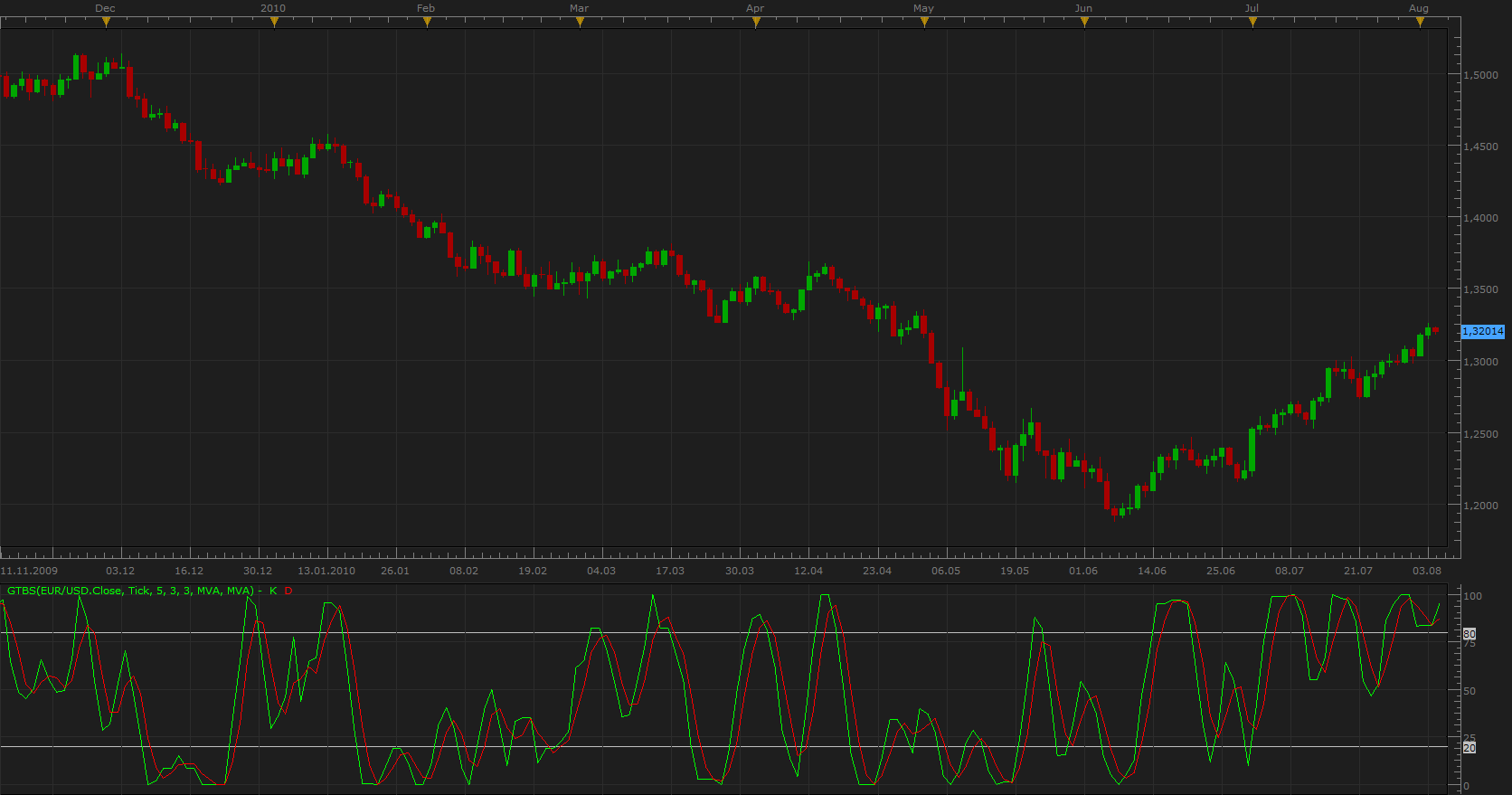Click the Dec month marker triangle
The width and height of the screenshot is (1512, 795).
[x=106, y=23]
